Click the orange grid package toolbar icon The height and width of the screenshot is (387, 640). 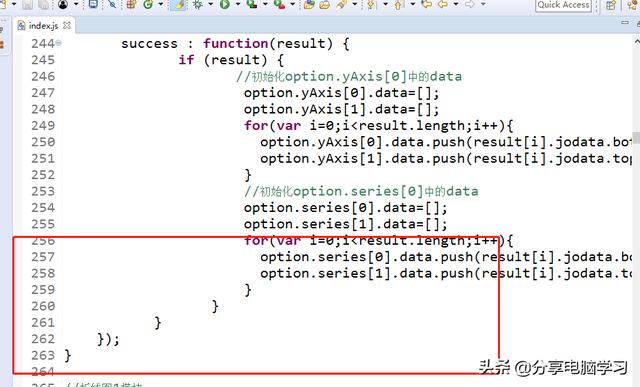(x=131, y=4)
